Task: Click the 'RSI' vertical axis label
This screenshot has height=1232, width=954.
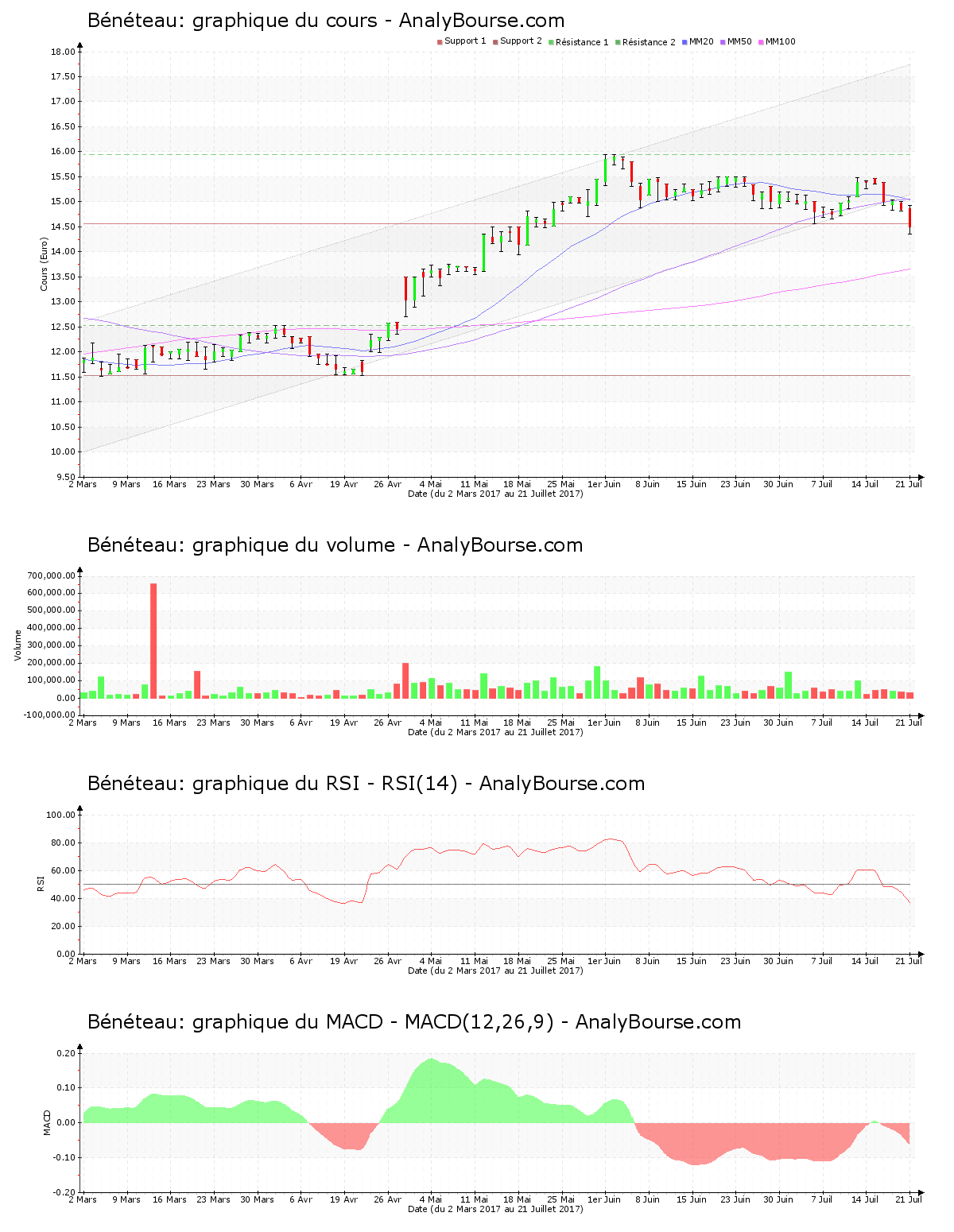Action: [x=41, y=884]
